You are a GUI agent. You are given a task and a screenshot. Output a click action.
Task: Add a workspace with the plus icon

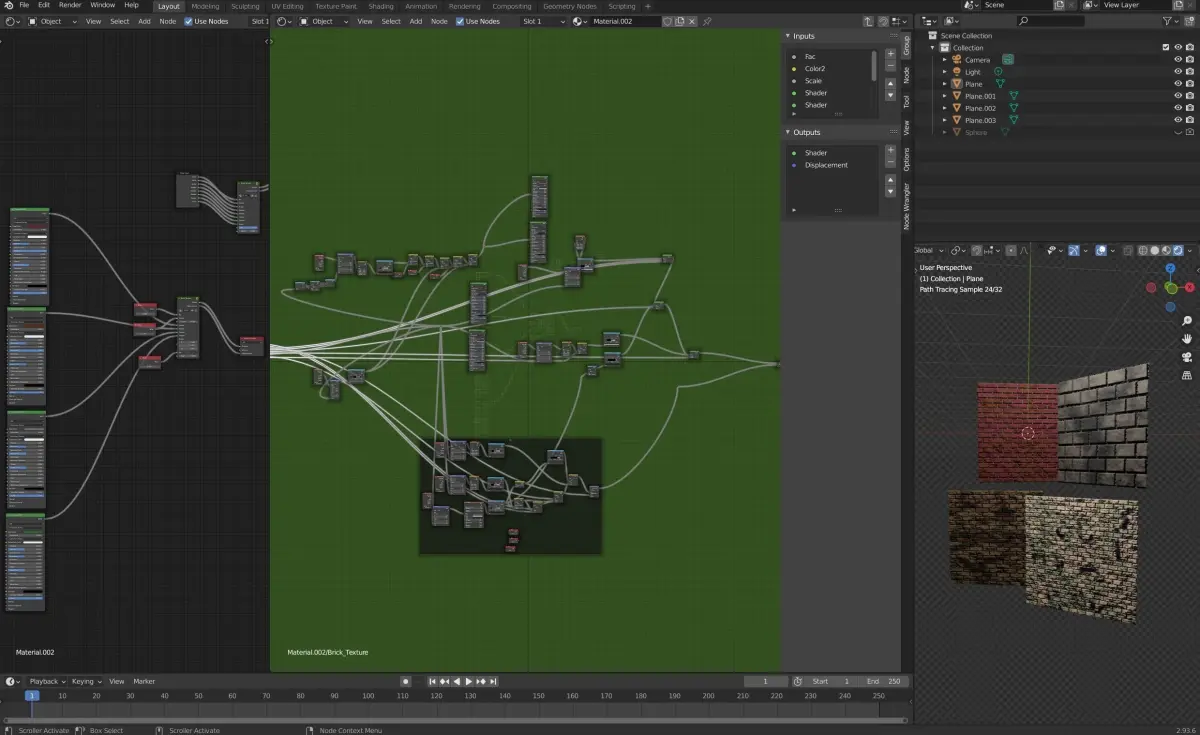(x=648, y=6)
